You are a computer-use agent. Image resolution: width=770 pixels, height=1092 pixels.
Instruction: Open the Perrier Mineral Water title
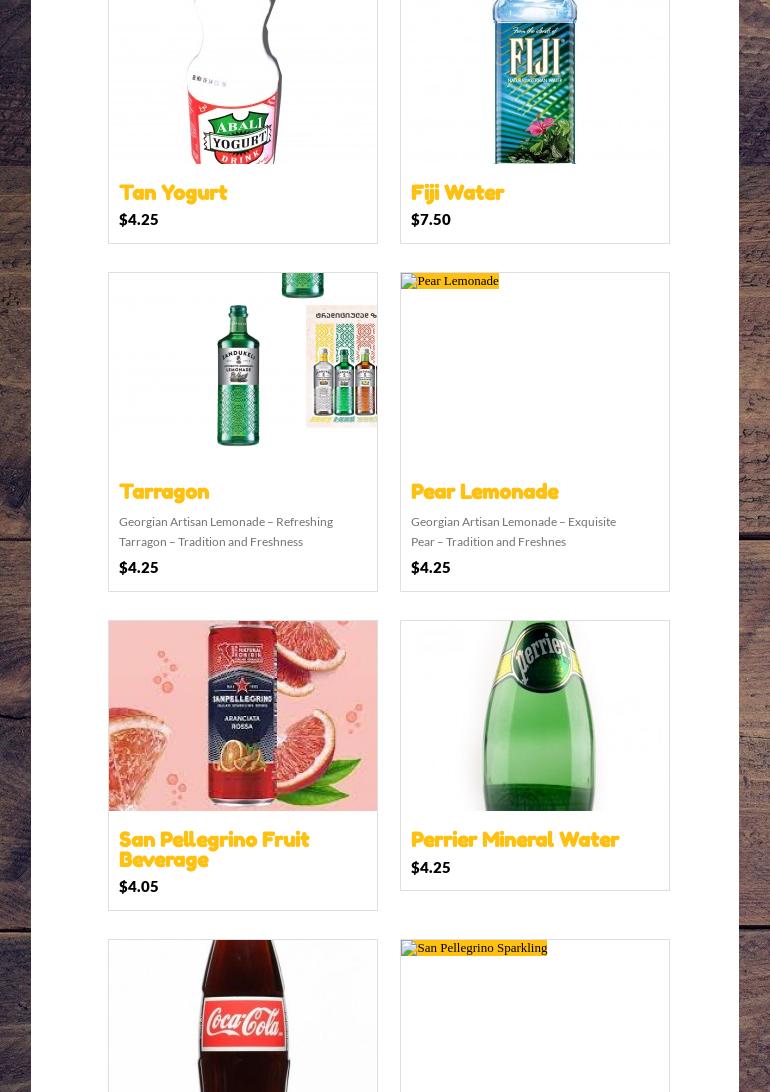514,840
